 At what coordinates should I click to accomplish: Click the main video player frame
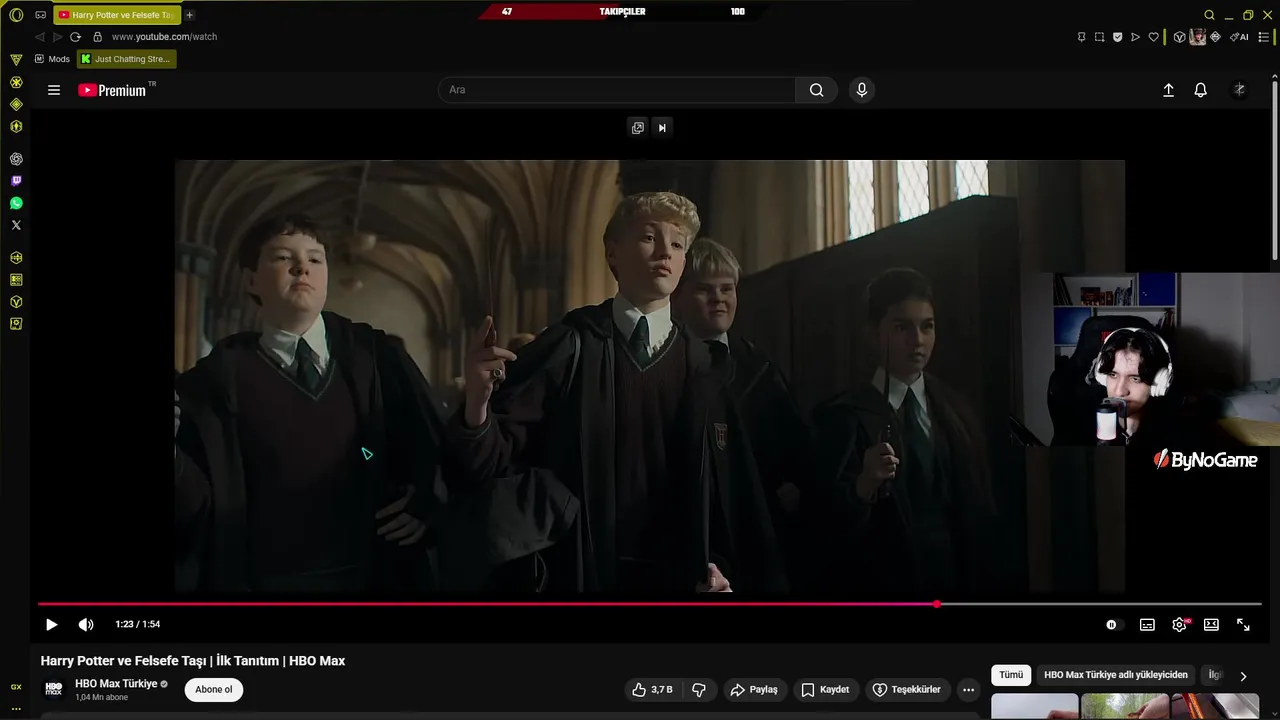tap(650, 376)
